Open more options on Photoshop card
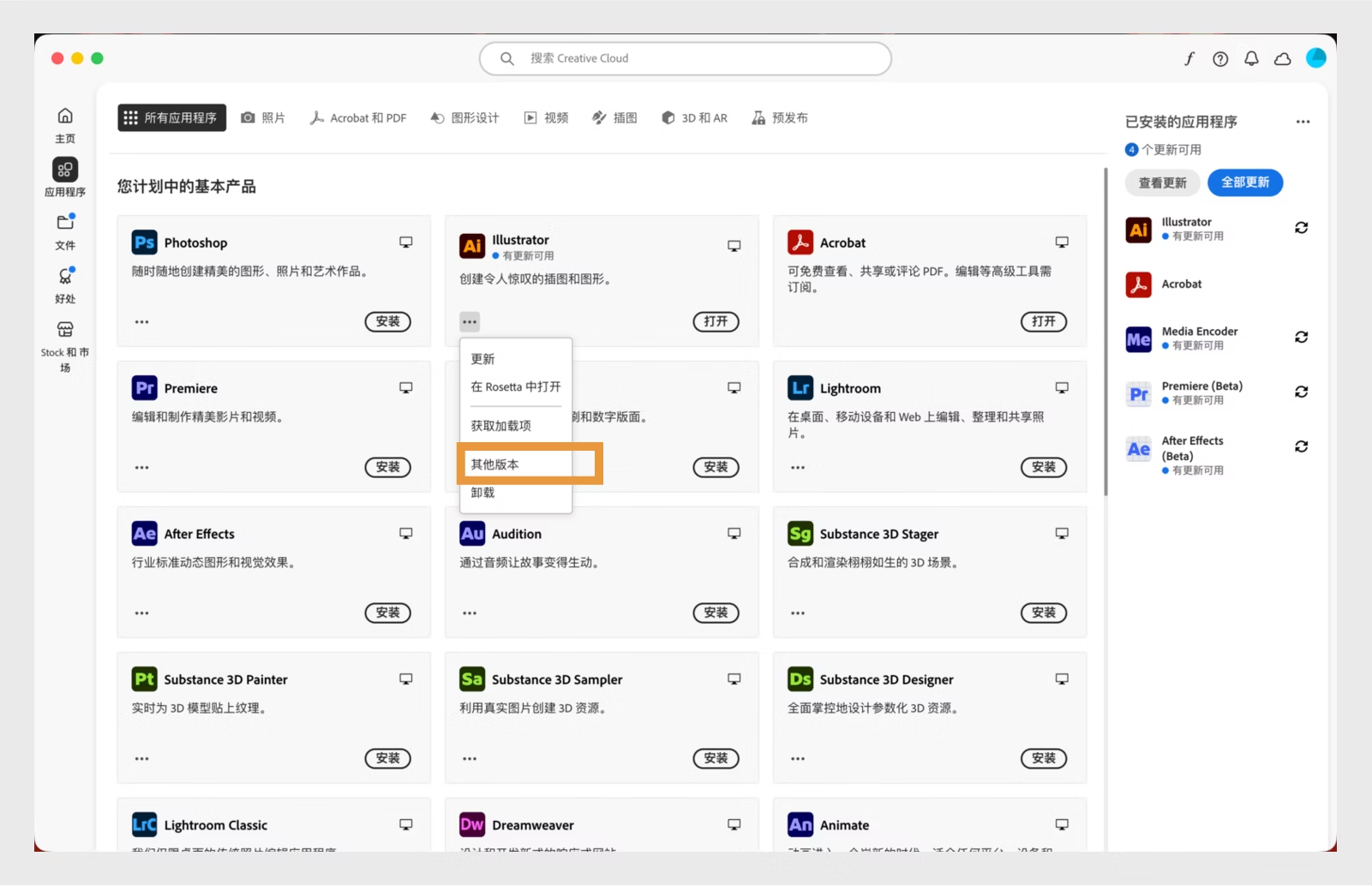 [x=142, y=322]
